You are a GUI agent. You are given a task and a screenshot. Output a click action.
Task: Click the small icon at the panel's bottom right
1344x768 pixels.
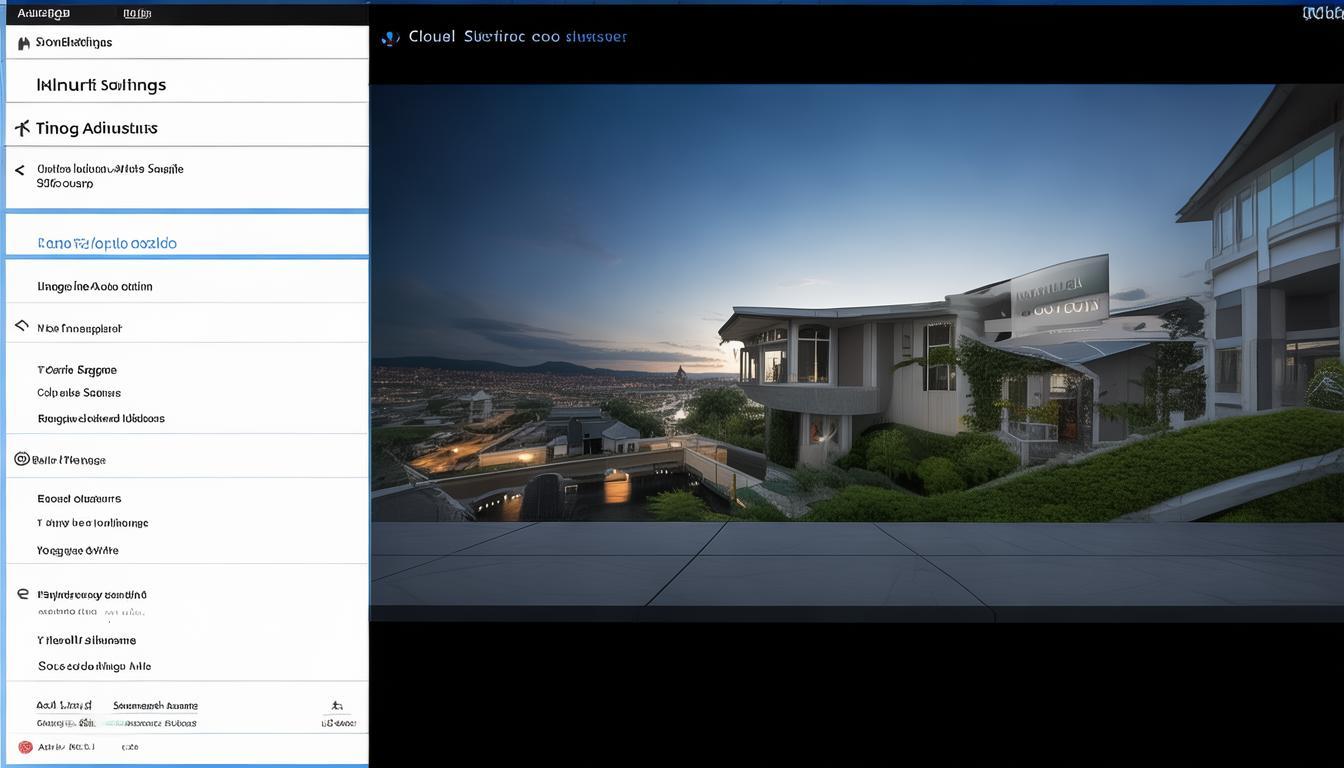tap(337, 706)
